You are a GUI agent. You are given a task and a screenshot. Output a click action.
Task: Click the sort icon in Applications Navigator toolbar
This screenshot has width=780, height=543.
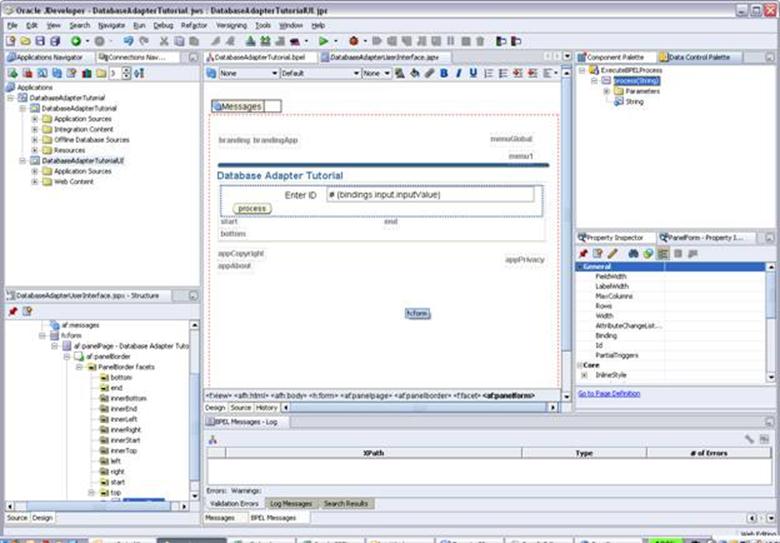click(x=139, y=74)
